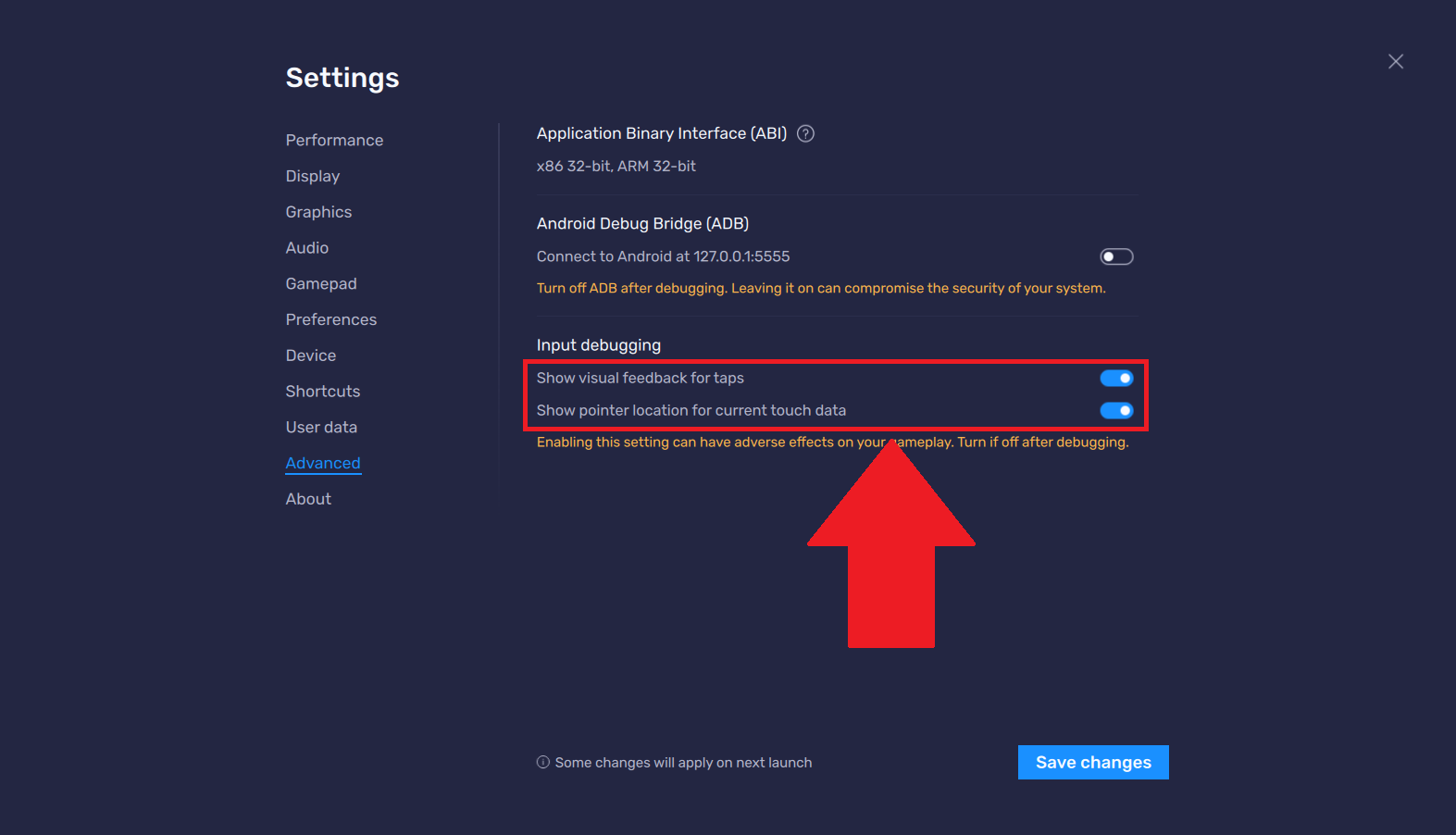Select the Advanced settings section
The width and height of the screenshot is (1456, 835).
click(x=323, y=463)
